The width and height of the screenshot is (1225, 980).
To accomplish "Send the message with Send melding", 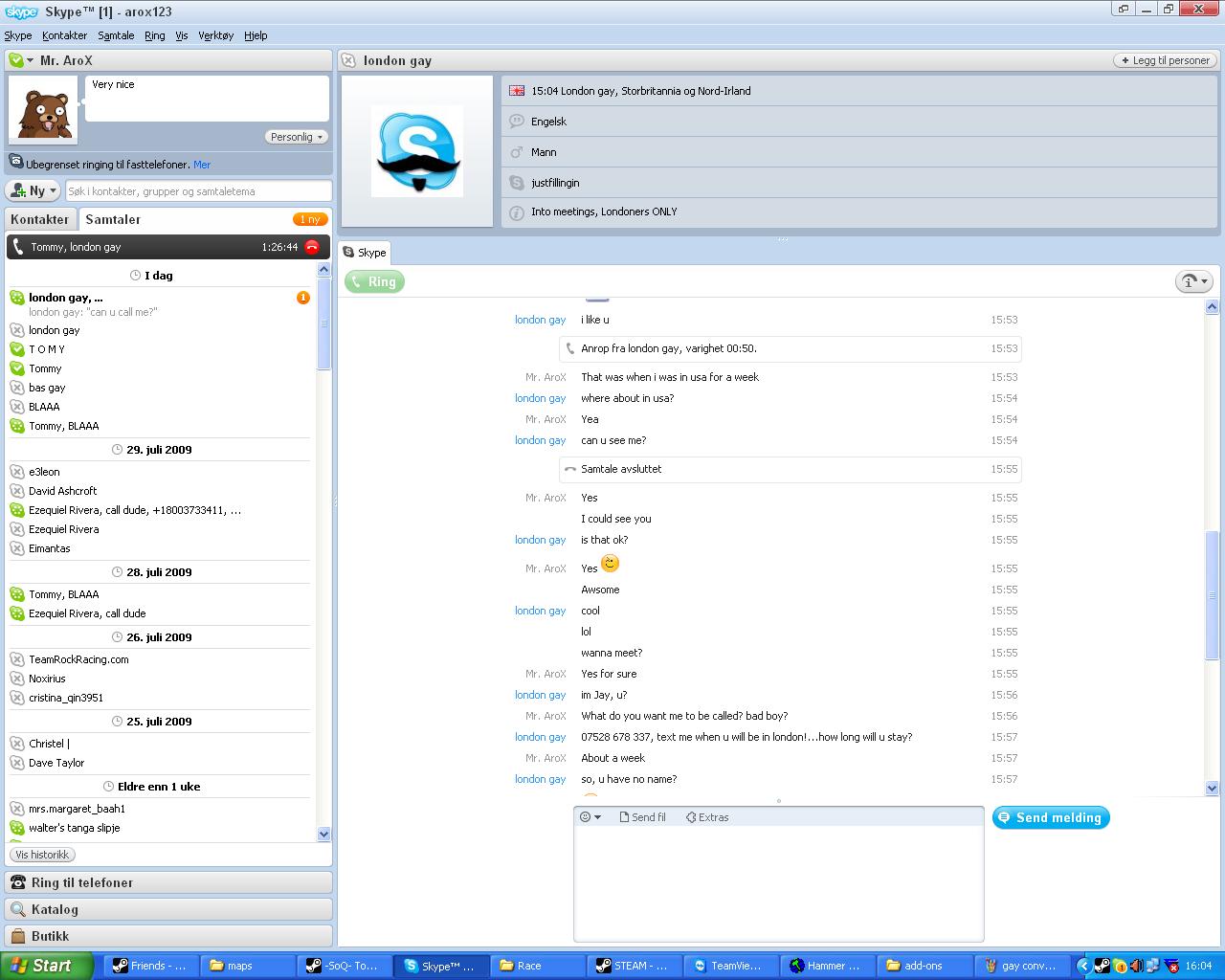I will 1051,817.
